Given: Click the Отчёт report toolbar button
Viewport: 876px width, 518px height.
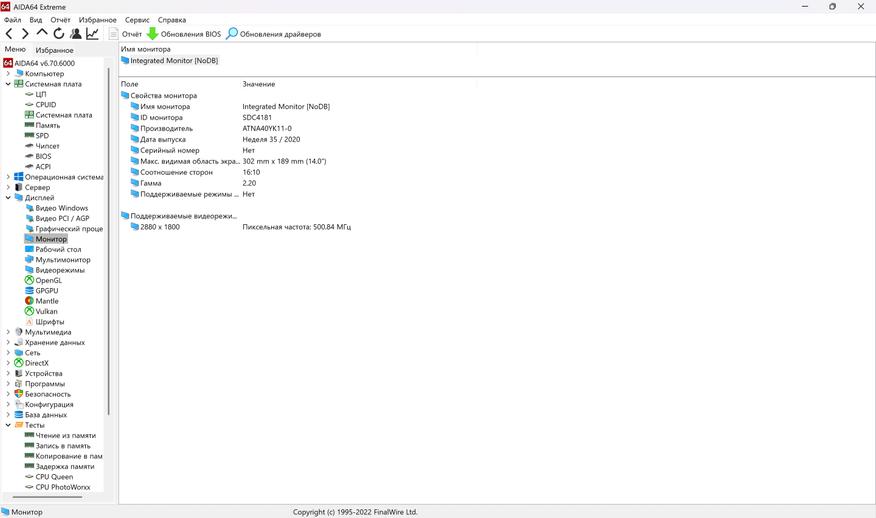Looking at the screenshot, I should click(126, 34).
